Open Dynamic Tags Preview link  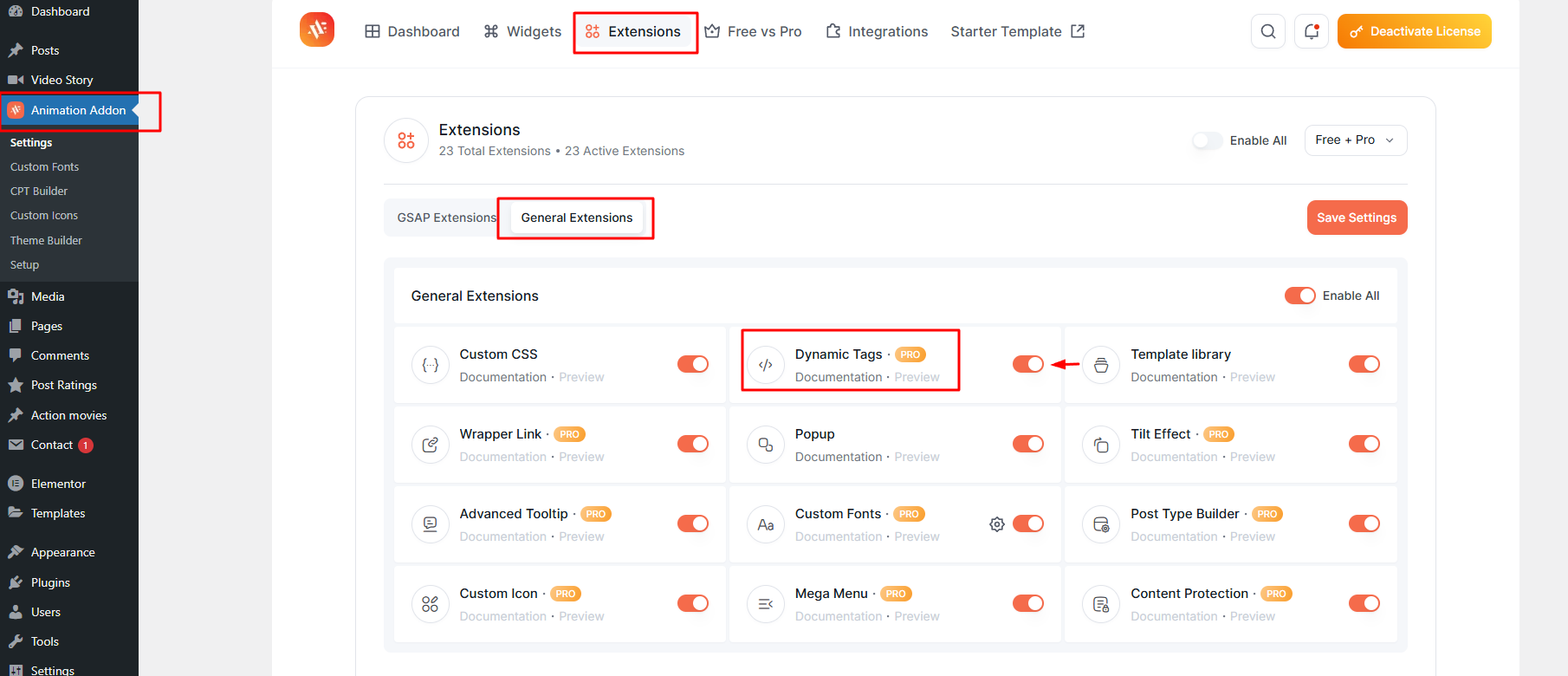coord(917,377)
